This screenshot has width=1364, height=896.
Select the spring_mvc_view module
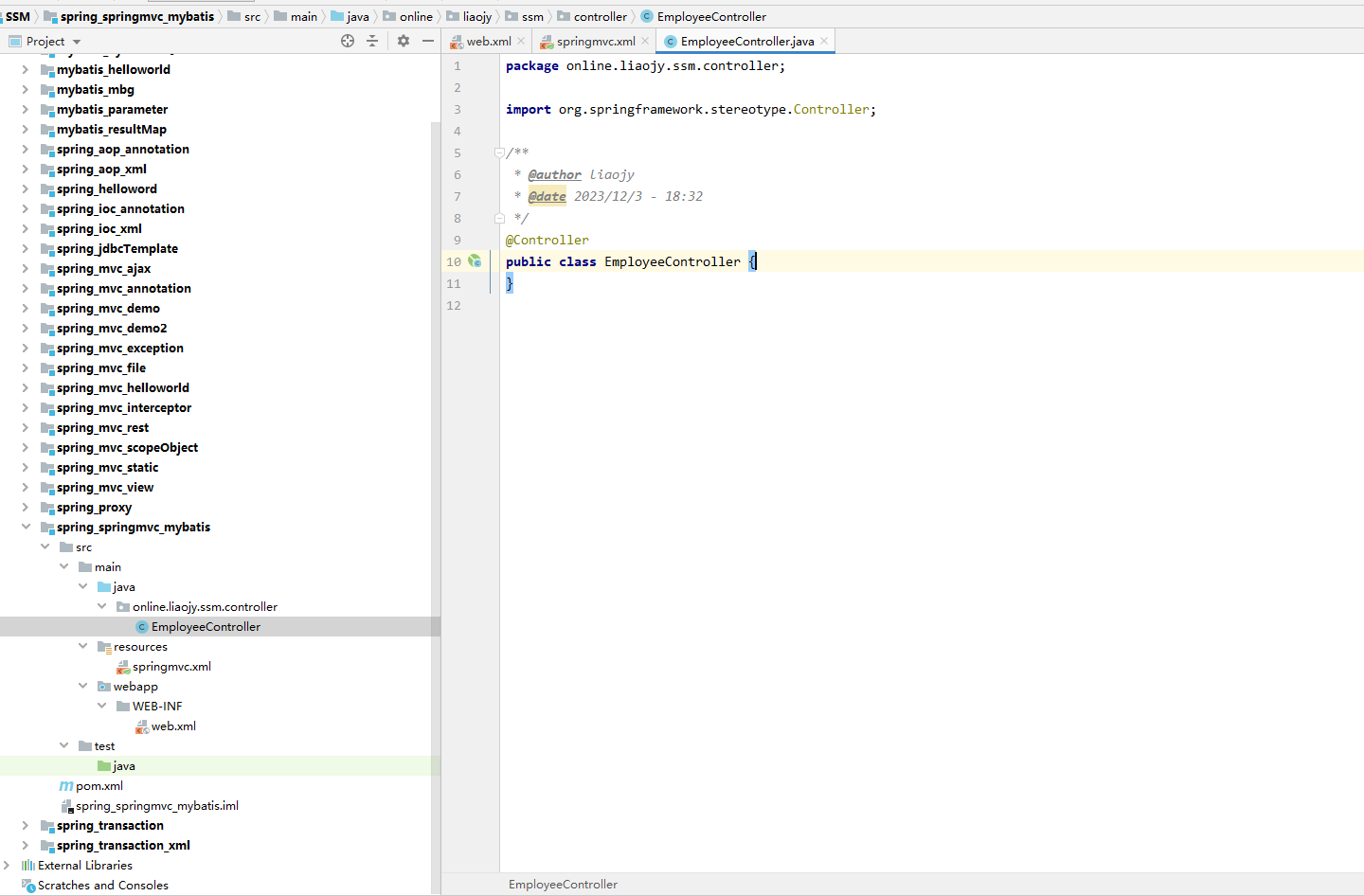pyautogui.click(x=105, y=487)
